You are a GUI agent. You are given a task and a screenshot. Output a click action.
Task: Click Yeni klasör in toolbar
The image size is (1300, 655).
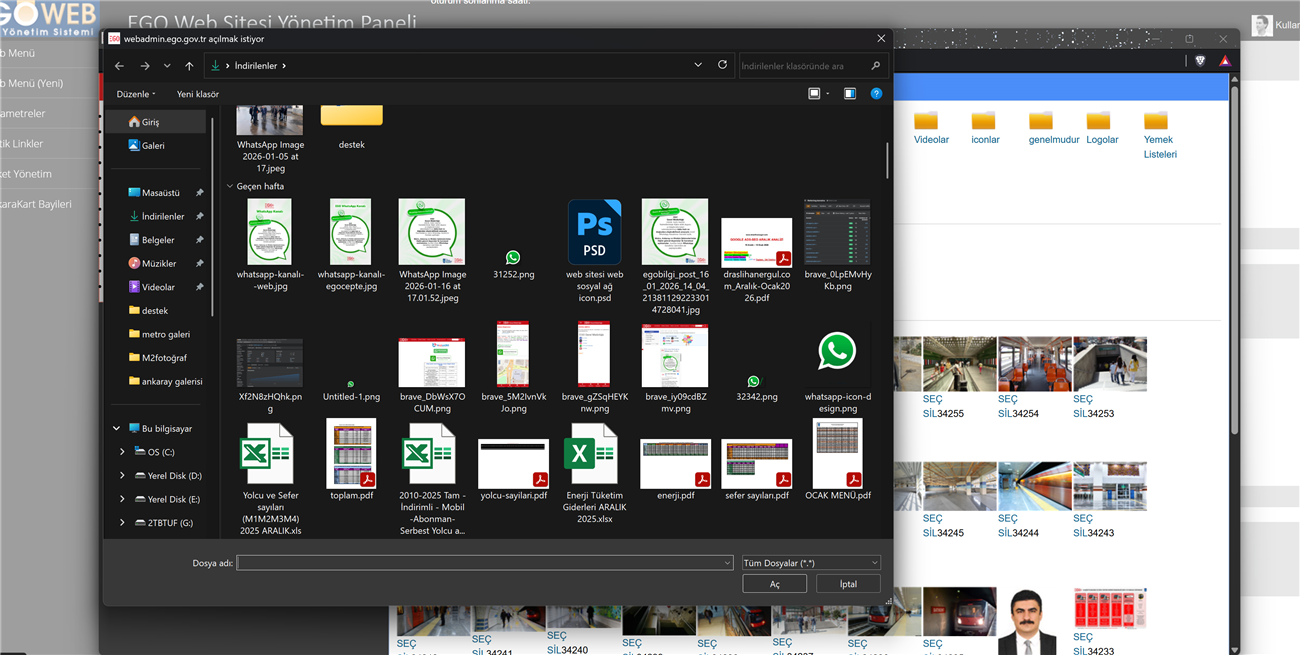pyautogui.click(x=198, y=94)
